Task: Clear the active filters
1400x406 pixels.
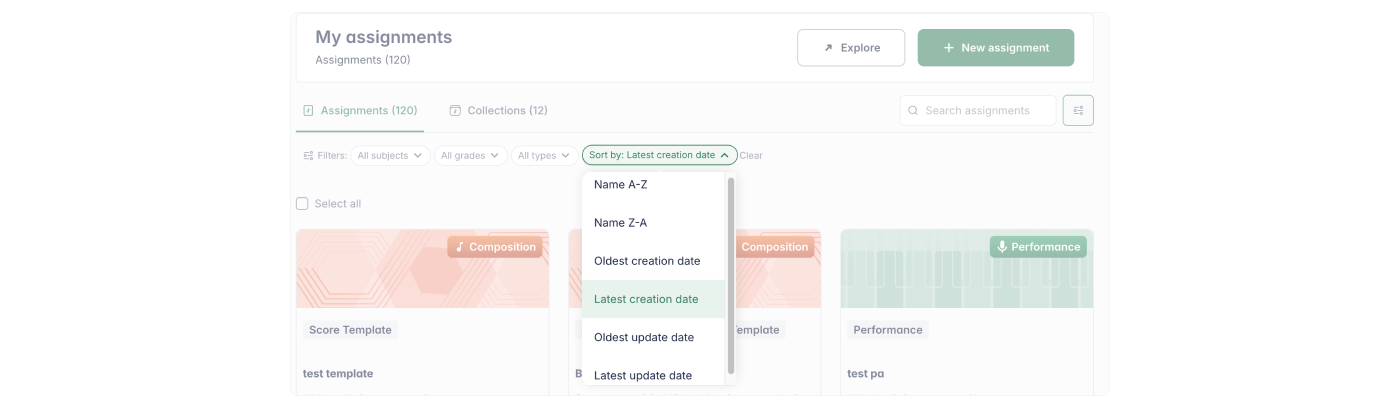Action: point(751,156)
